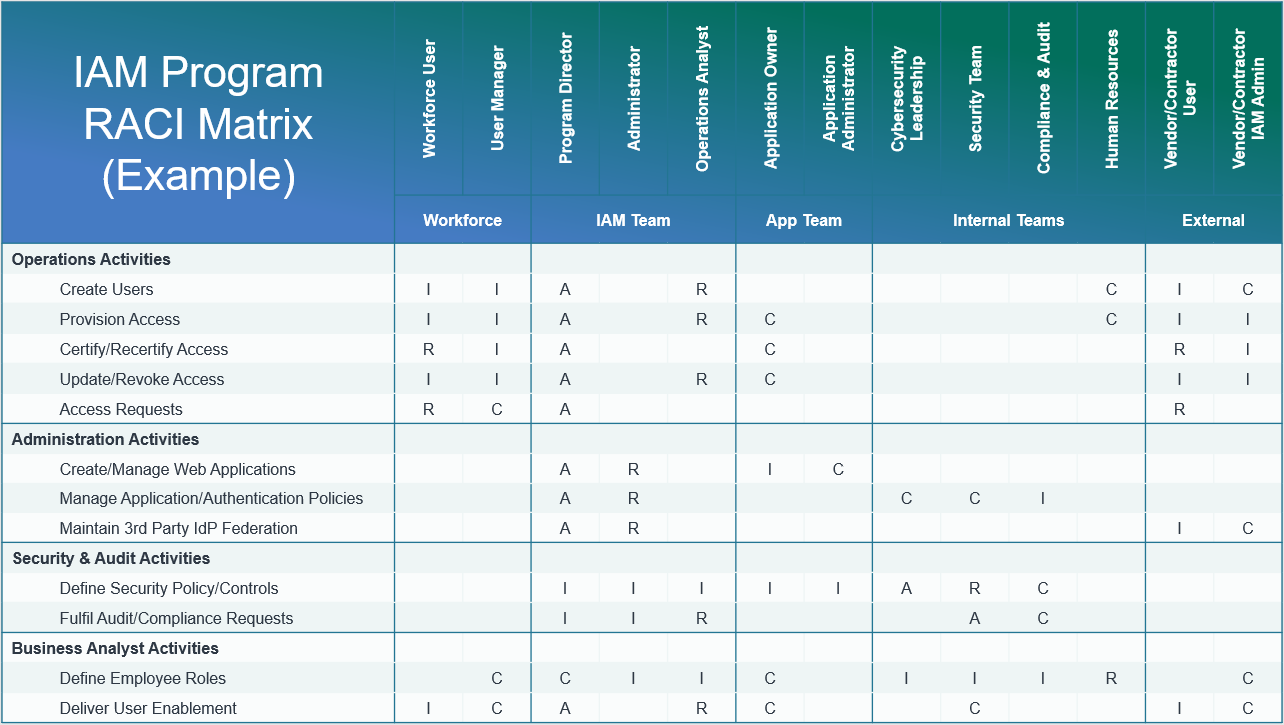Click the App Team group header
The width and height of the screenshot is (1284, 725).
click(x=804, y=220)
